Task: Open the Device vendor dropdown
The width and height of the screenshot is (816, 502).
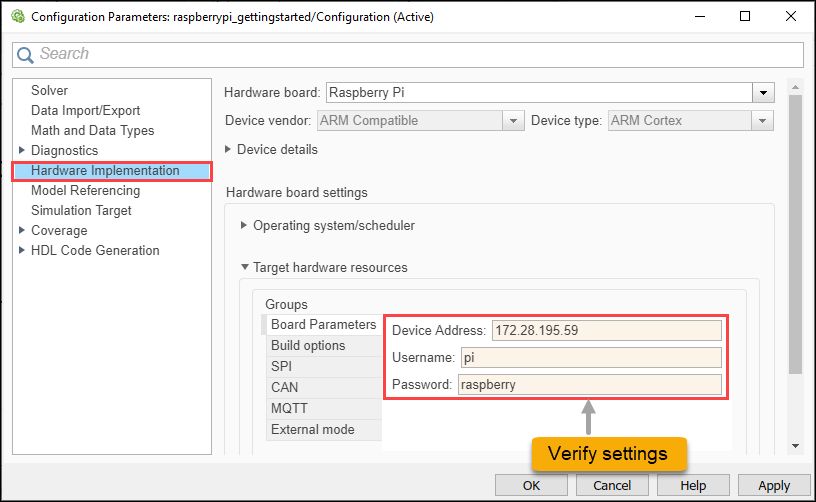Action: [514, 121]
